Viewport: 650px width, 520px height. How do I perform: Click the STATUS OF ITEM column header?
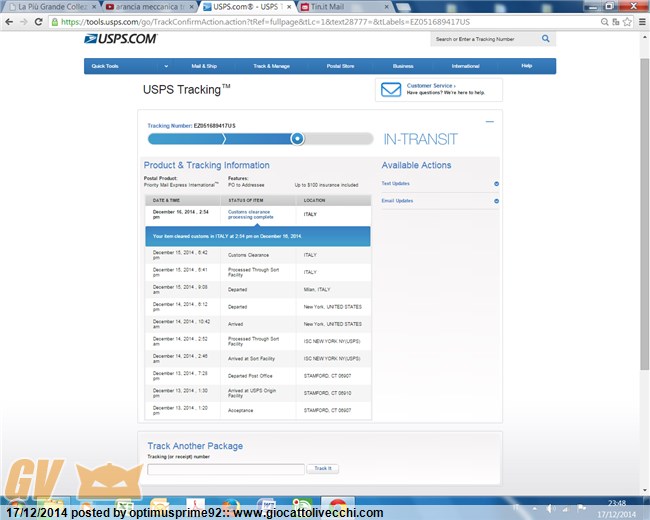pyautogui.click(x=246, y=200)
